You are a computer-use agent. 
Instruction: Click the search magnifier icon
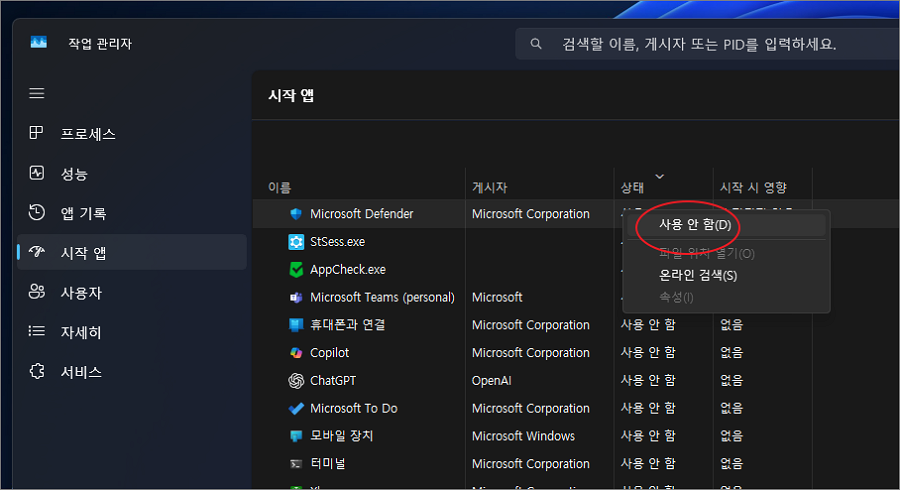[x=536, y=44]
